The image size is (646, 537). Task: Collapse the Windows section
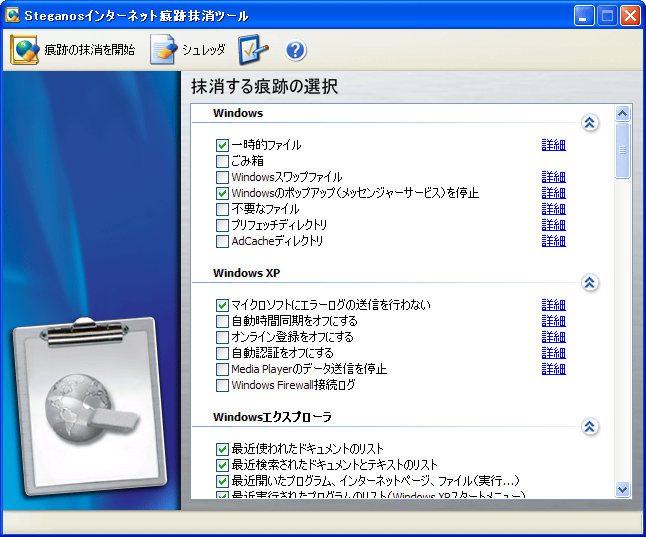coord(590,122)
